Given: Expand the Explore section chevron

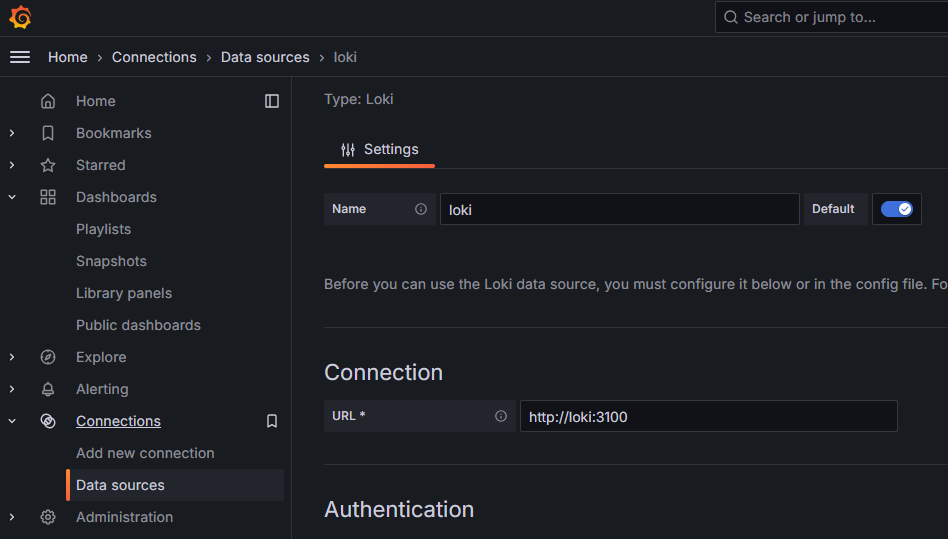Looking at the screenshot, I should click(x=12, y=357).
